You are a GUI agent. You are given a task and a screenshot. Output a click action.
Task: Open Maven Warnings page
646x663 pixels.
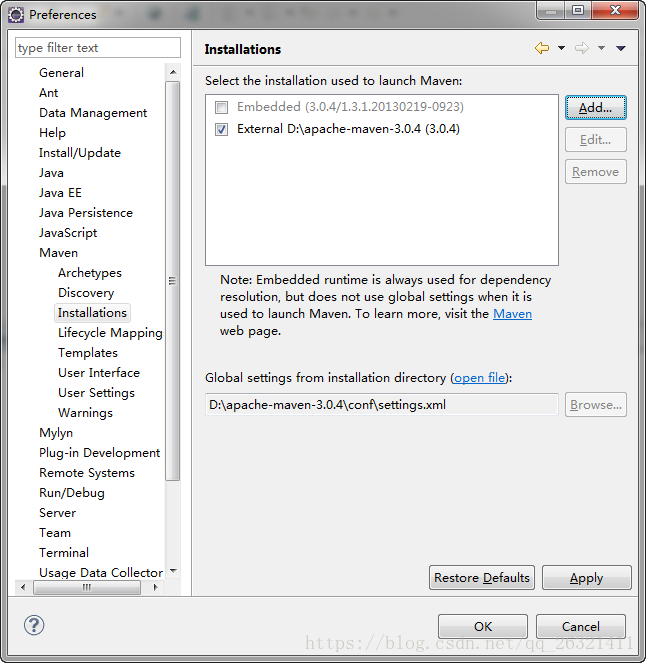(85, 413)
